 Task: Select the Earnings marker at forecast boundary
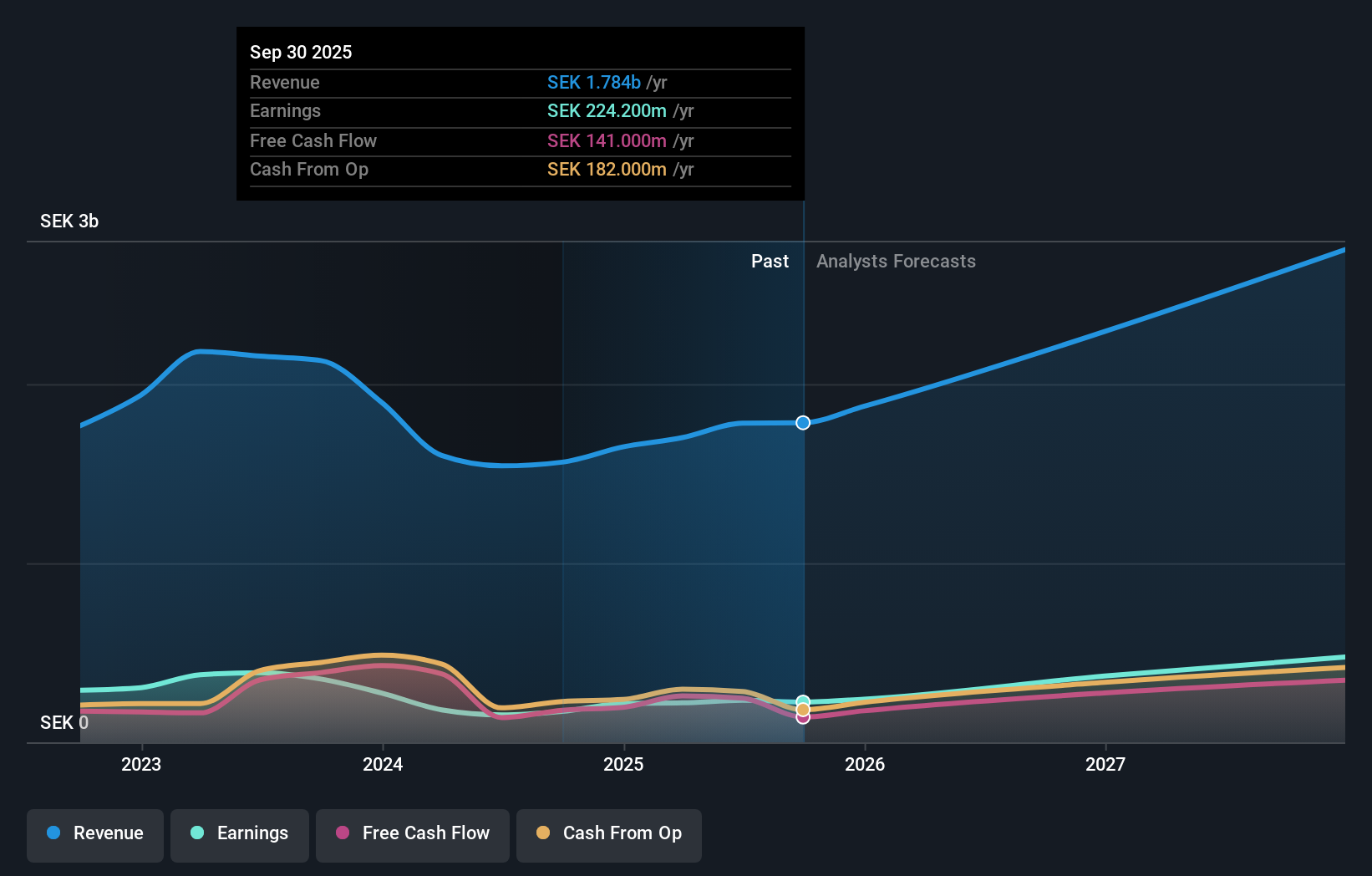tap(803, 701)
